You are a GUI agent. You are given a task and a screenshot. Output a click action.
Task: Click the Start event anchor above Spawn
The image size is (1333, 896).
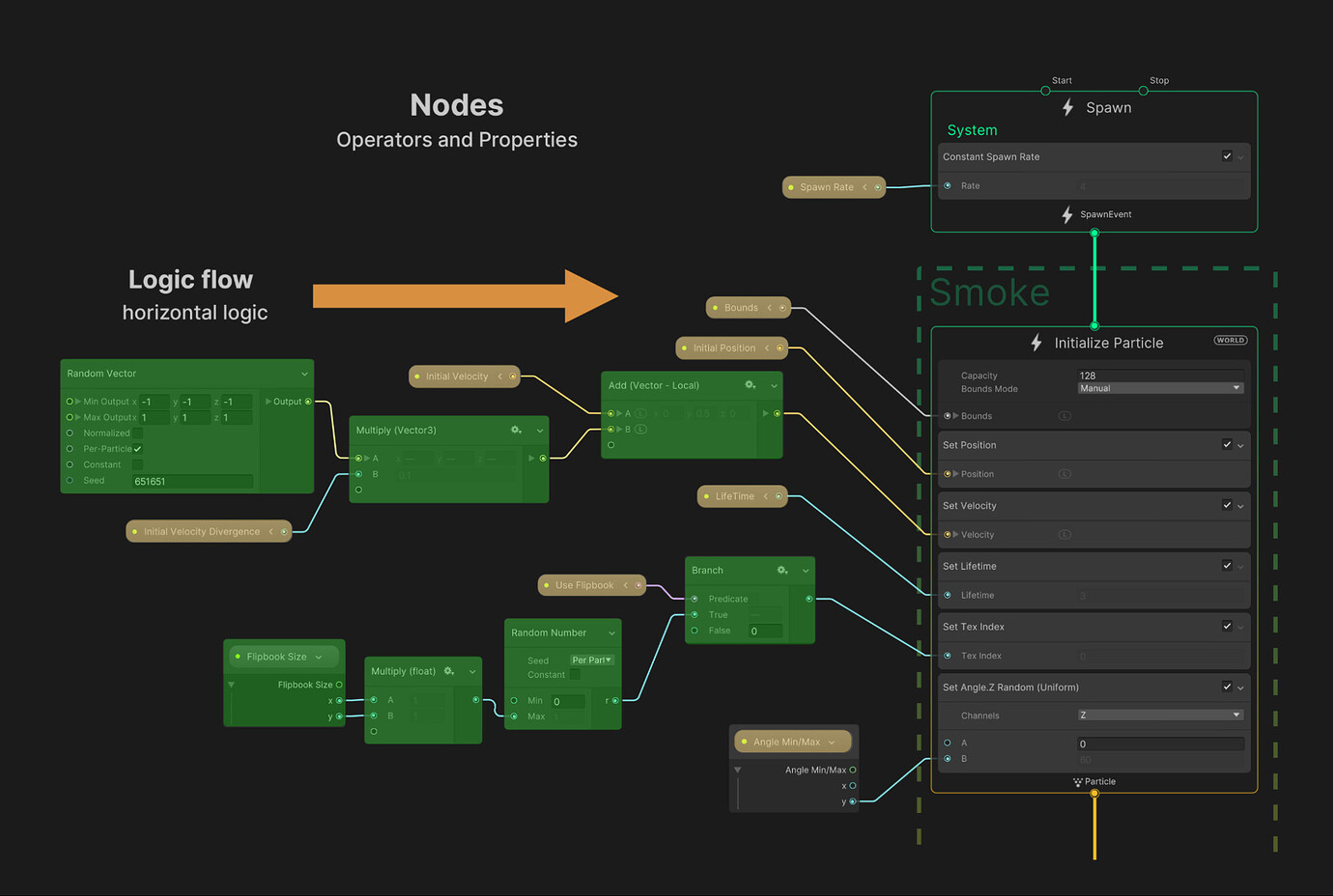(1045, 90)
